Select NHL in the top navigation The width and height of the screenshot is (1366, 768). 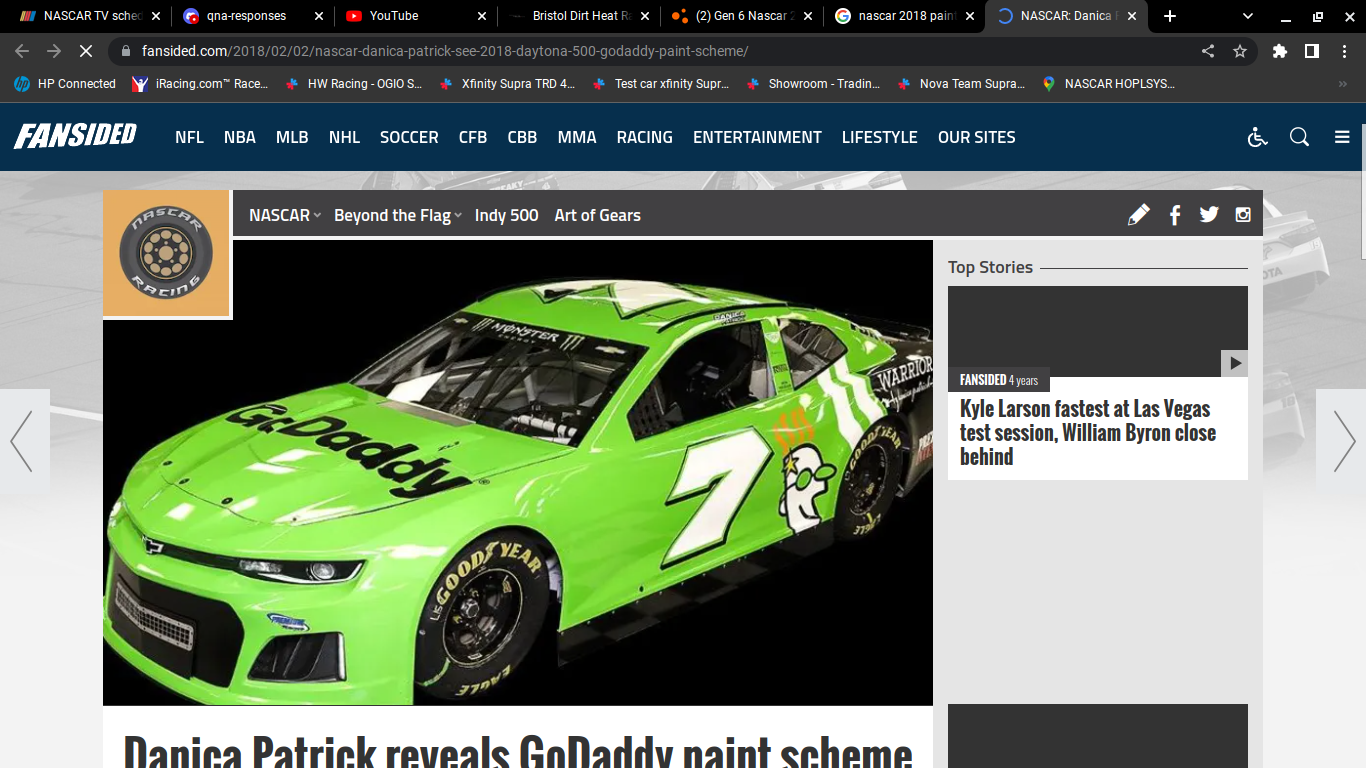coord(344,137)
